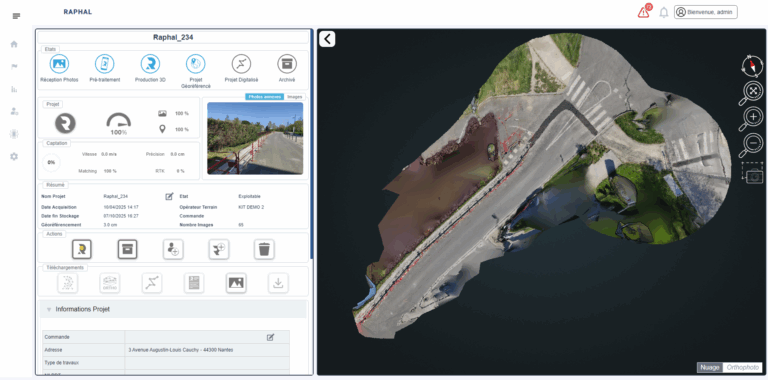Select Projet Digitalisé state icon
768x380 pixels.
241,64
